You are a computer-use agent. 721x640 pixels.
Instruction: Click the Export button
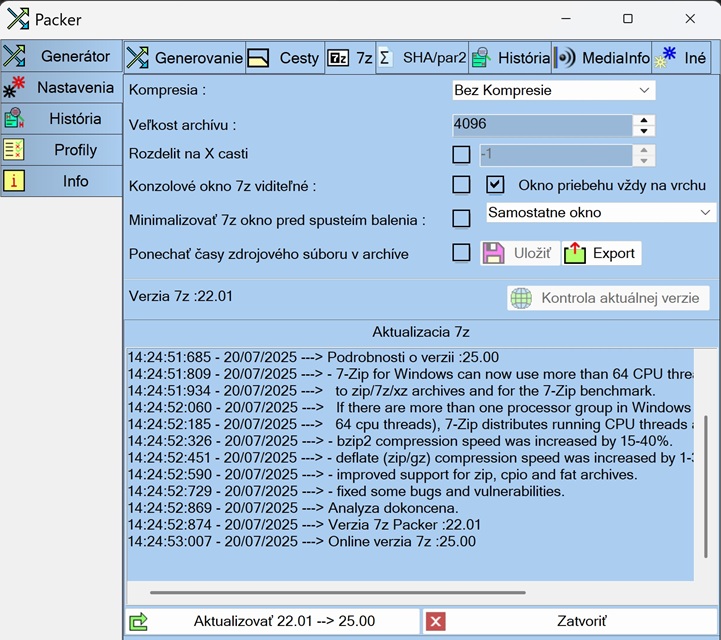[x=601, y=253]
